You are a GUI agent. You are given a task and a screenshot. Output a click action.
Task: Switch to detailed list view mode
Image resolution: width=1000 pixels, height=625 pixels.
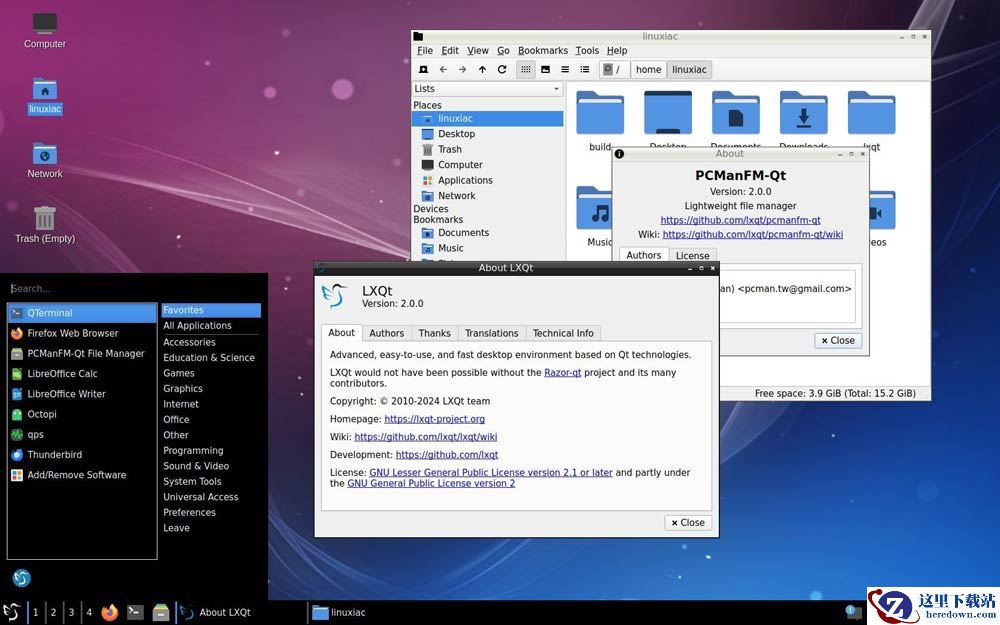(585, 70)
